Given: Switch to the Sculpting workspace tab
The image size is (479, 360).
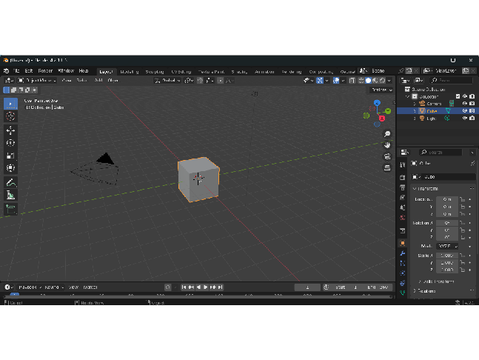Looking at the screenshot, I should [155, 72].
